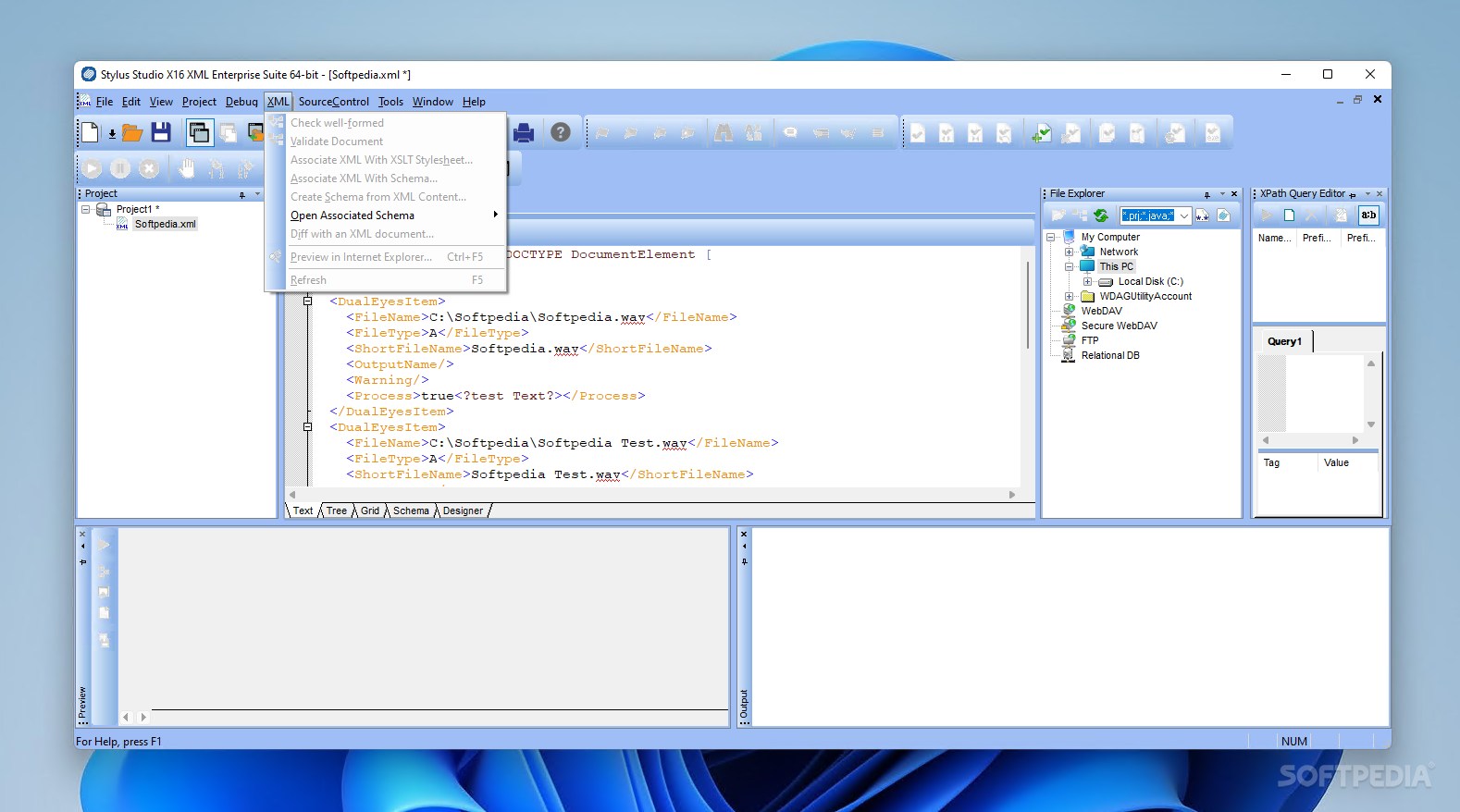Close the File Explorer panel
Image resolution: width=1460 pixels, height=812 pixels.
1234,194
